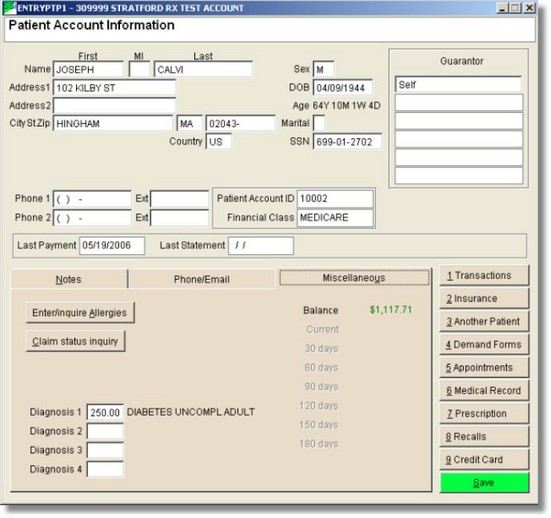Click the Financial Class field showing MEDICARE
This screenshot has height=518, width=551.
click(335, 218)
